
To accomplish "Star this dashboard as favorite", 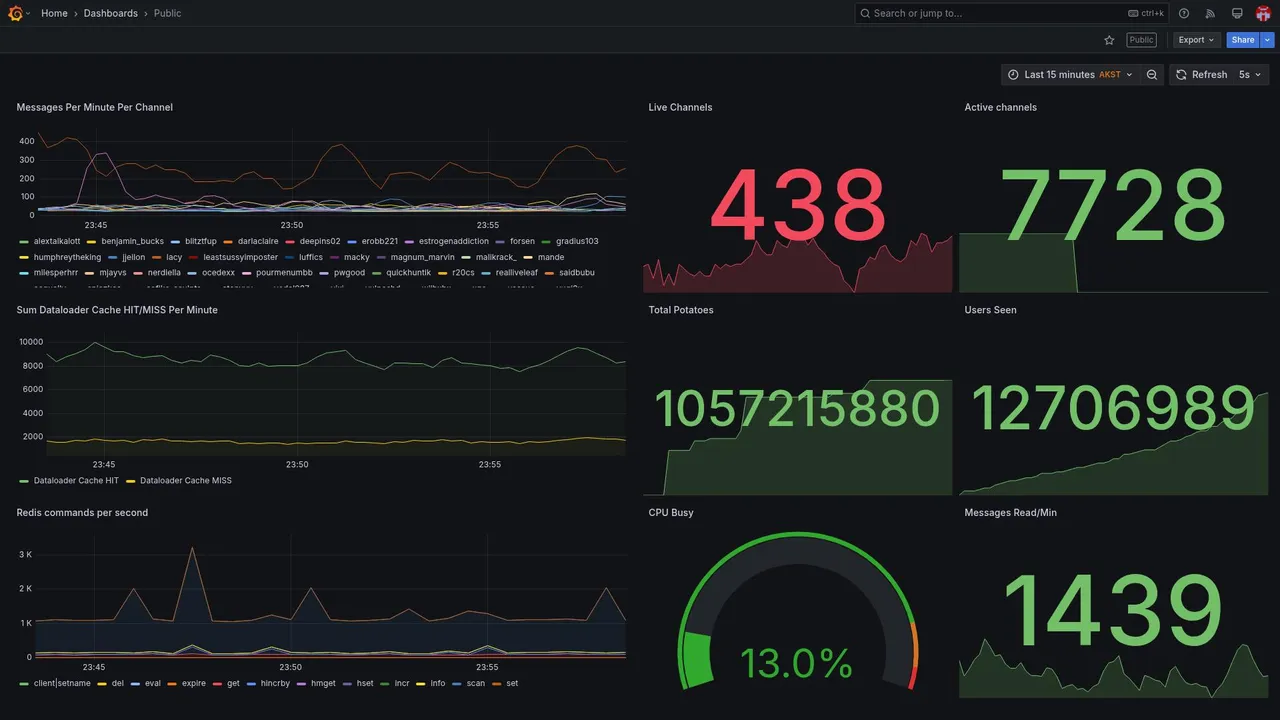I will [x=1109, y=40].
